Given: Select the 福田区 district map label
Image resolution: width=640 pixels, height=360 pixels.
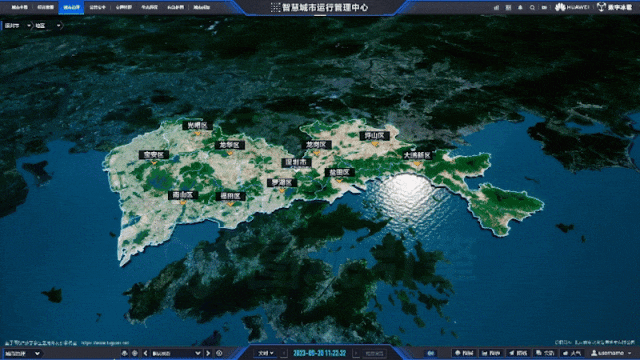Looking at the screenshot, I should click(231, 196).
